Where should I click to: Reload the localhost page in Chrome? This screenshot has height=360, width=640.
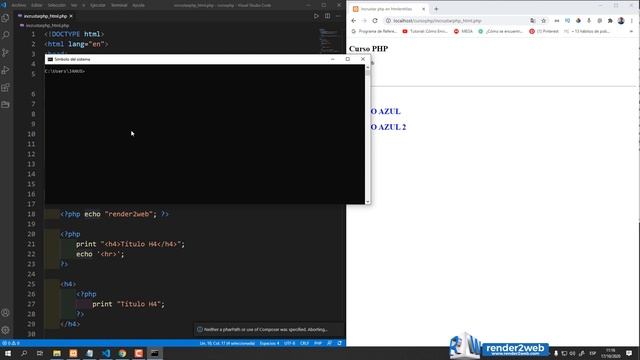375,21
